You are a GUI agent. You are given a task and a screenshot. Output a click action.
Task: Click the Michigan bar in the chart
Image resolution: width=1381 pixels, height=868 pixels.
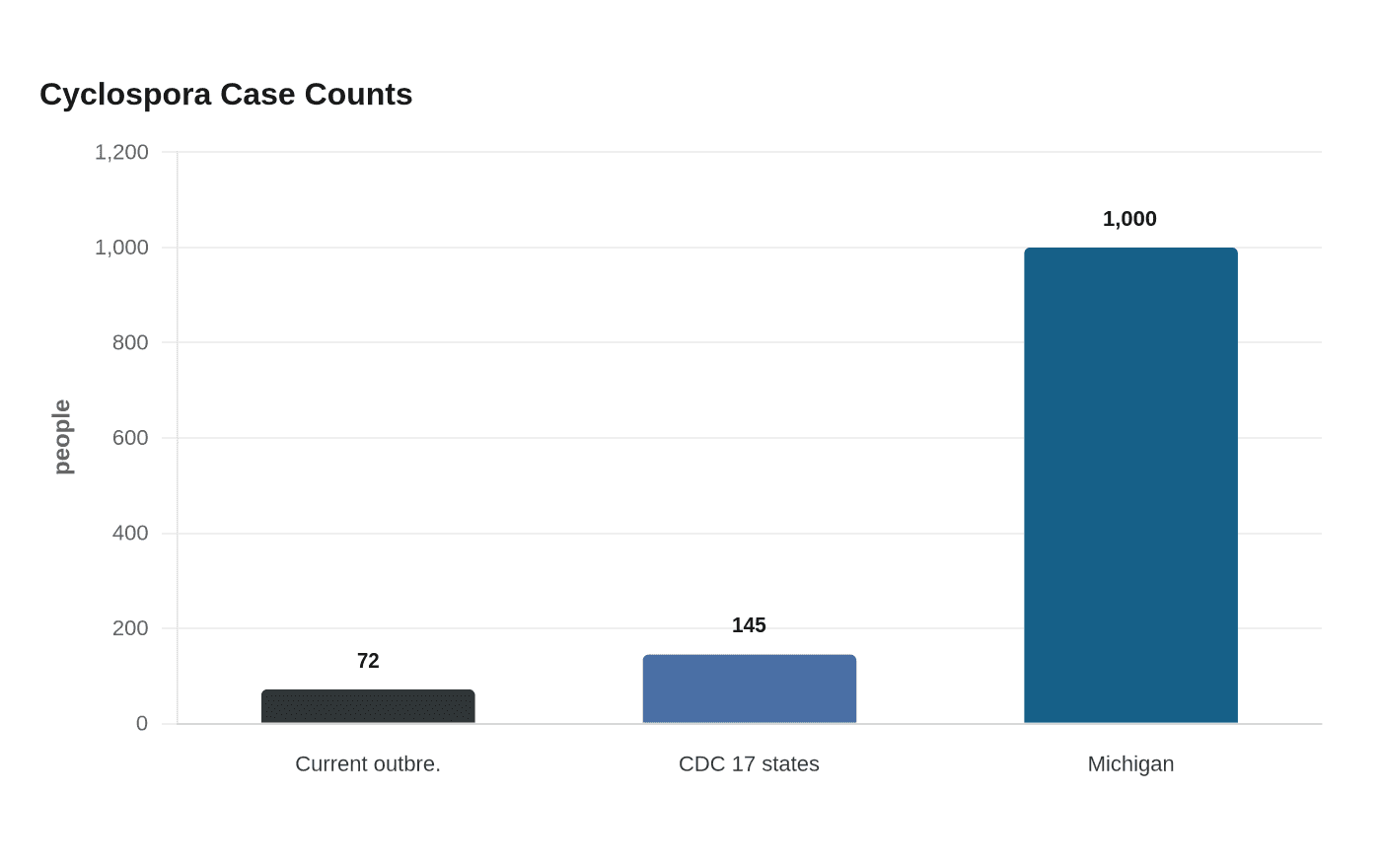1130,485
